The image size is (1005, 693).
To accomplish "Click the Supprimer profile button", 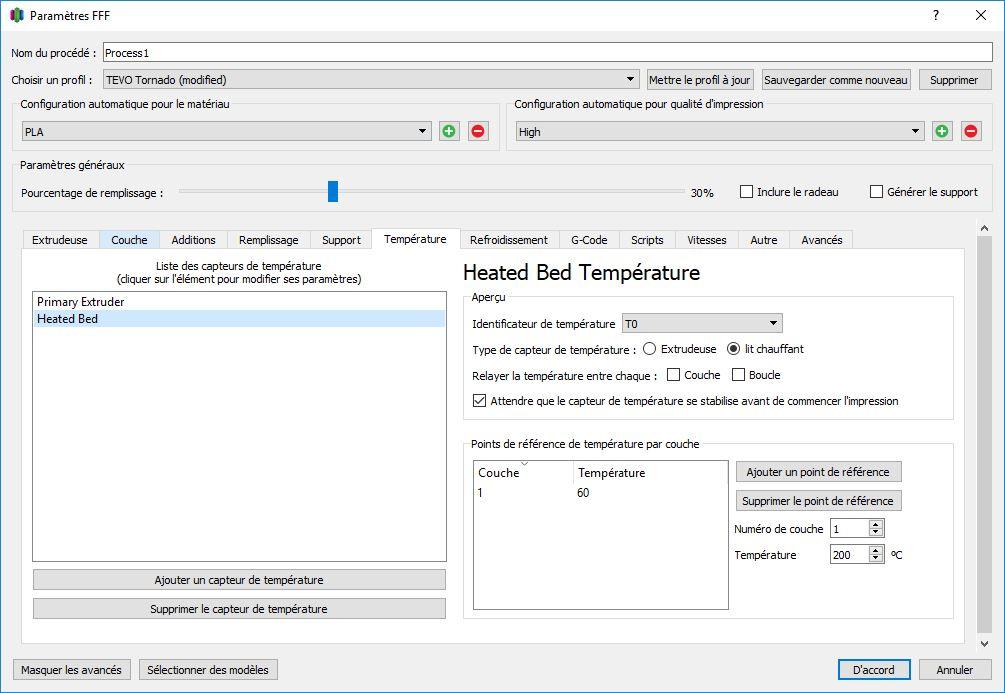I will (954, 79).
